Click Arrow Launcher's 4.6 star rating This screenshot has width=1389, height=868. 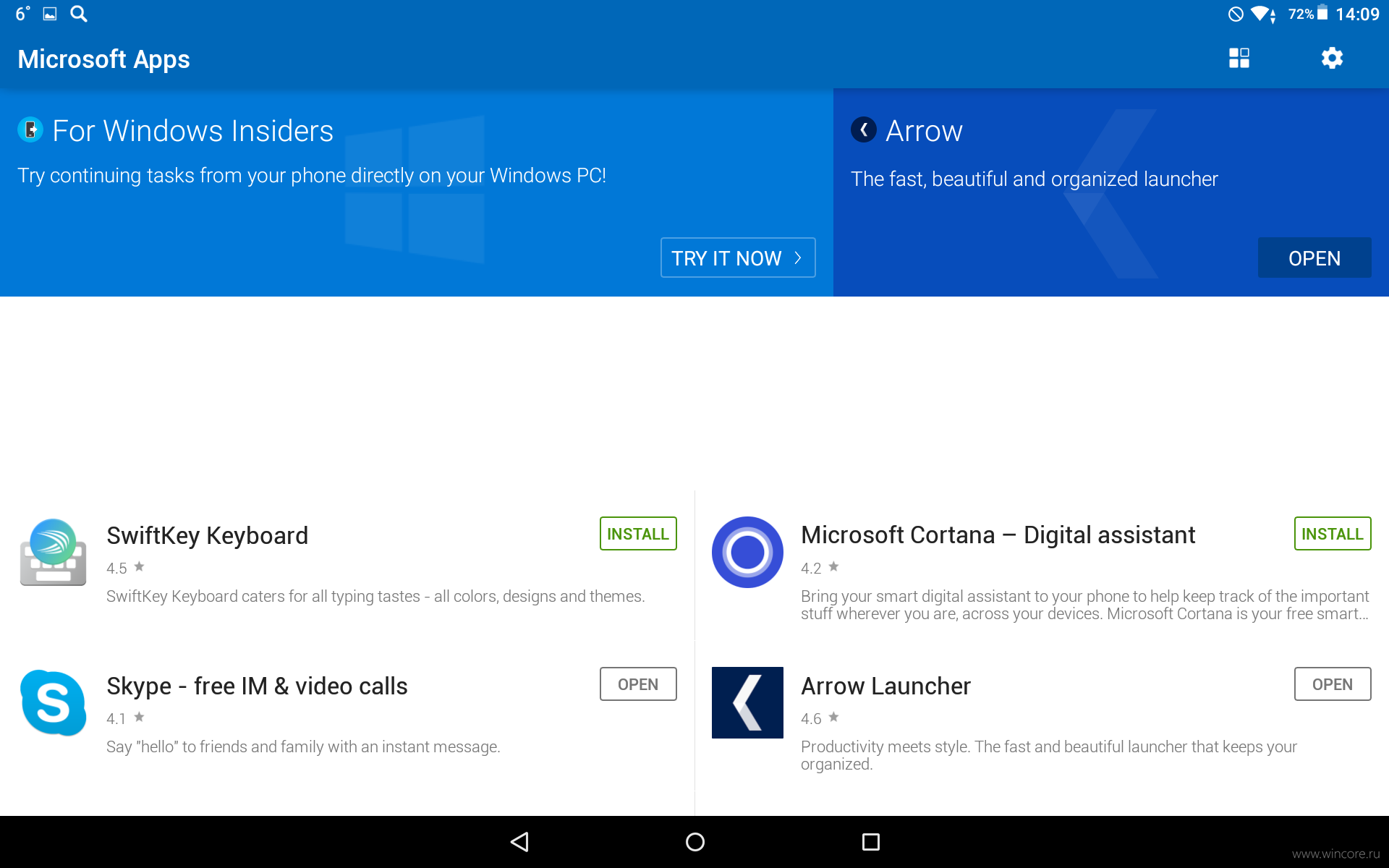(820, 718)
